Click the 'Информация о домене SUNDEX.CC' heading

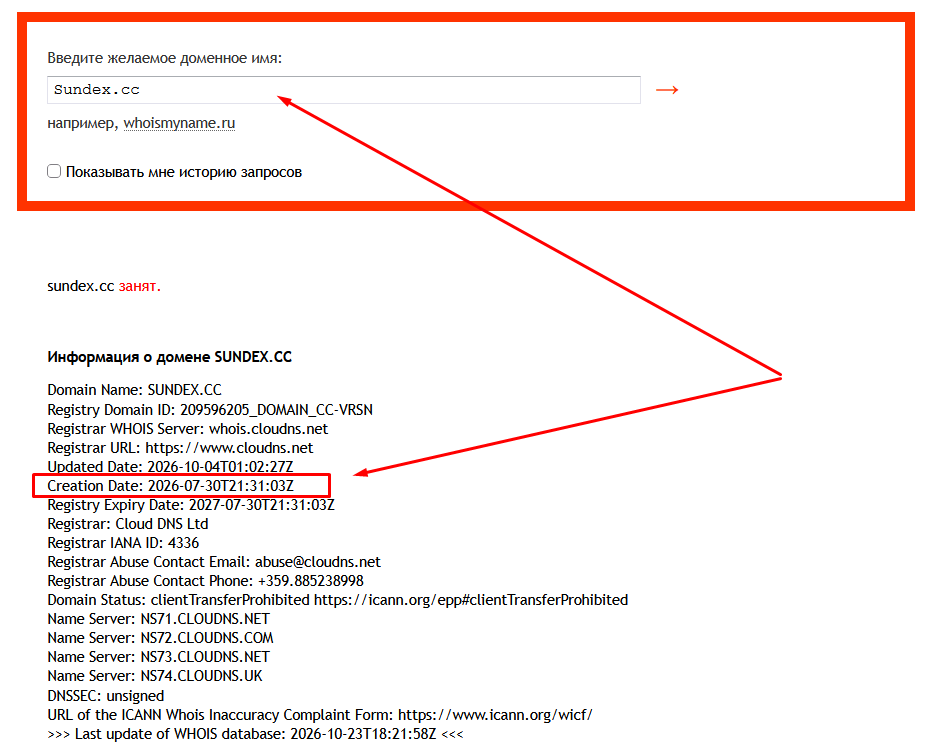[x=169, y=357]
